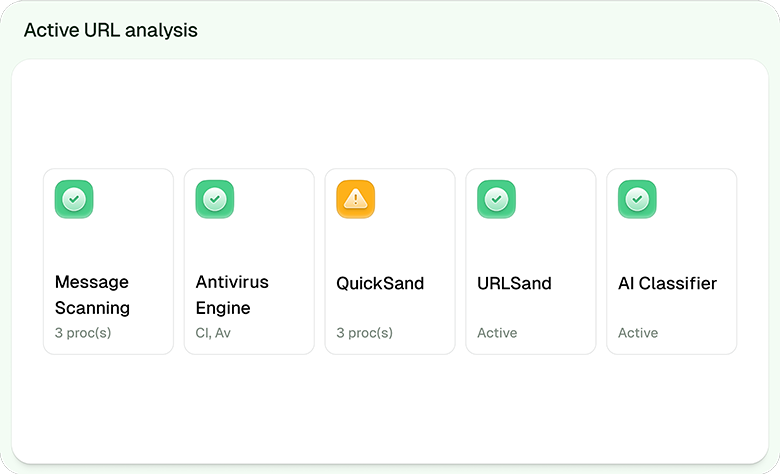Open the AI Classifier card title
780x474 pixels.
pos(667,284)
